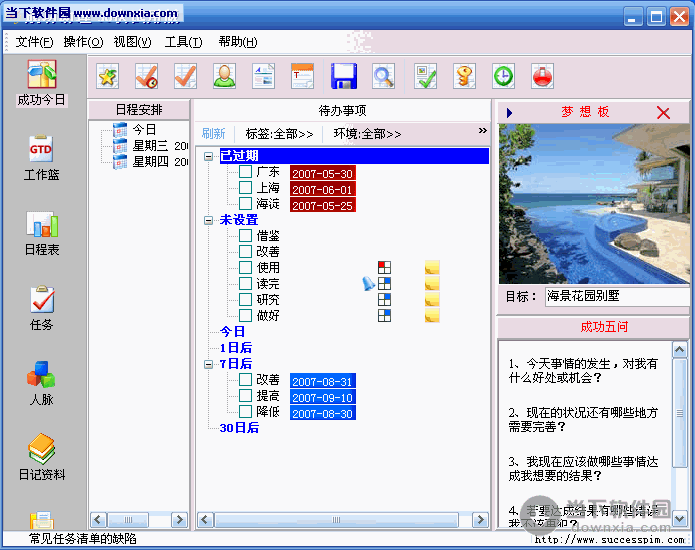695x550 pixels.
Task: Click the floppy disk save icon
Action: click(344, 76)
